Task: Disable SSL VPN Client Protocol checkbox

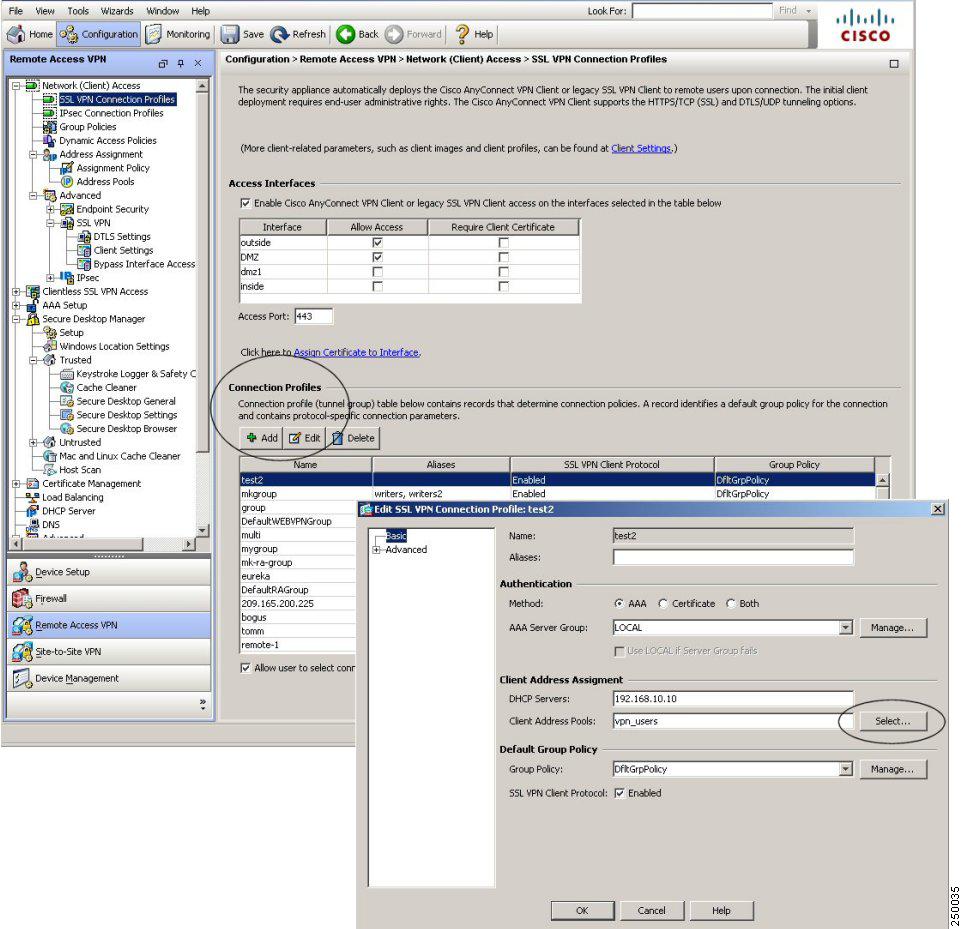Action: 620,793
